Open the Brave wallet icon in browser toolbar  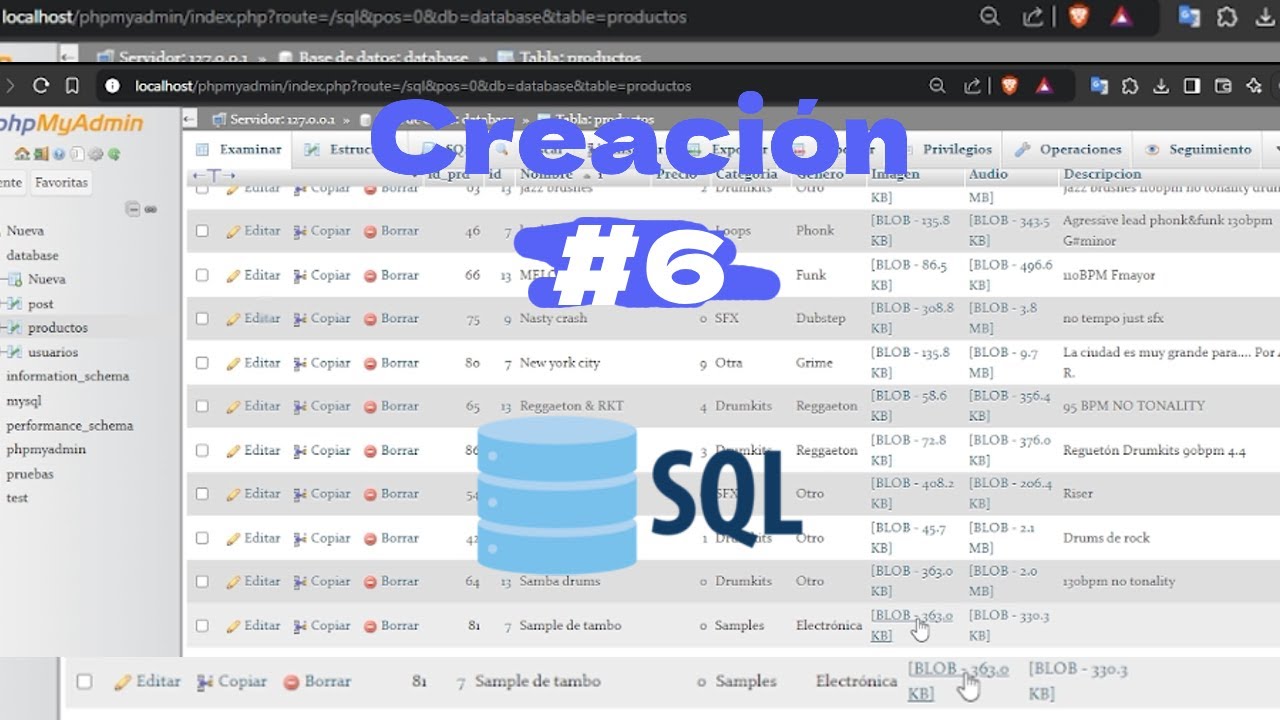[1223, 86]
